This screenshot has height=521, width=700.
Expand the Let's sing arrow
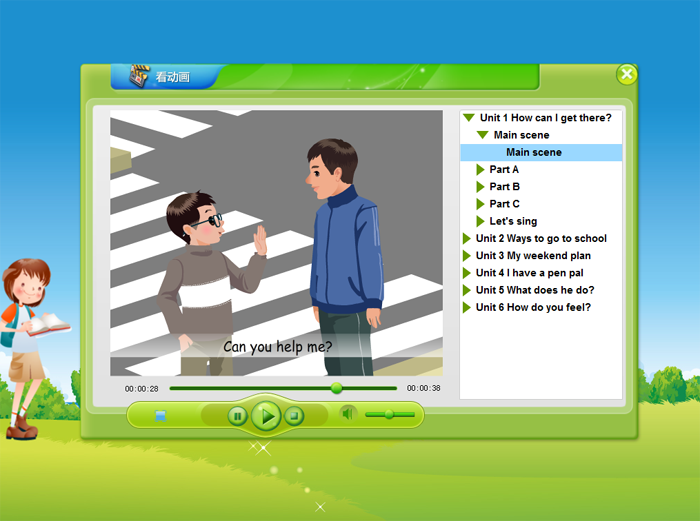pos(480,221)
